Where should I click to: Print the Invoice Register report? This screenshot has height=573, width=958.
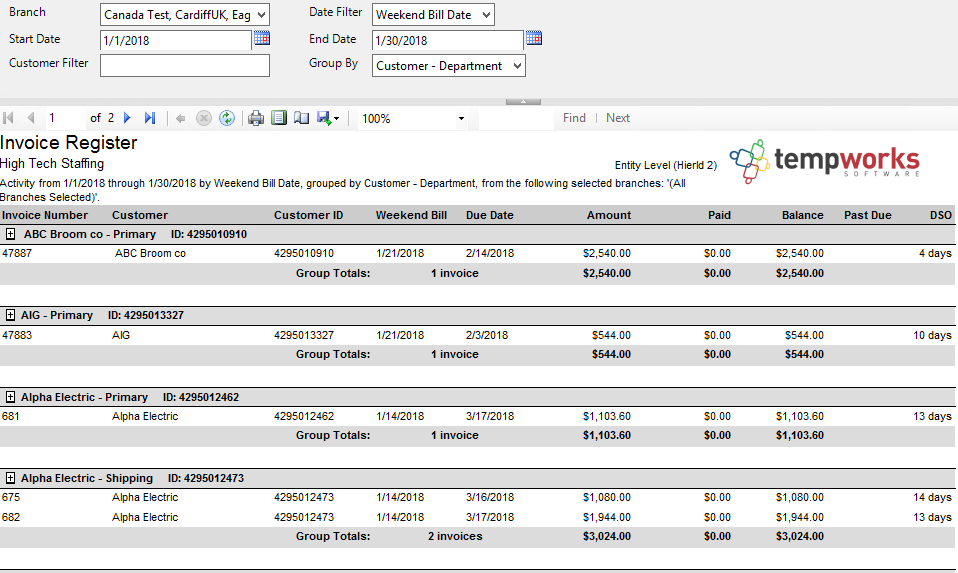256,118
